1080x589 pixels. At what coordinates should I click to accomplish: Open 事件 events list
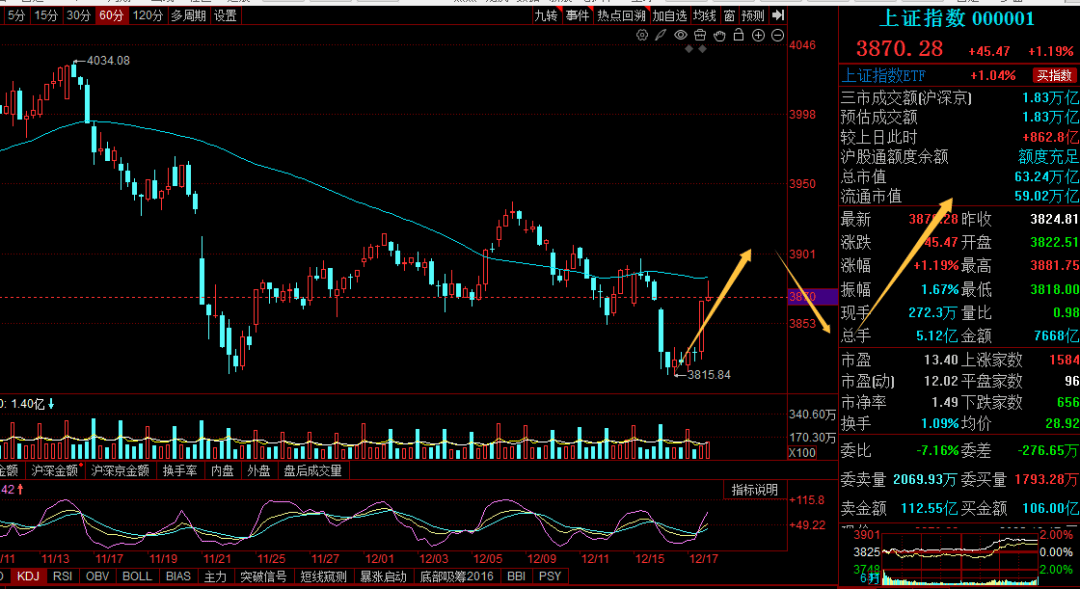coord(577,15)
